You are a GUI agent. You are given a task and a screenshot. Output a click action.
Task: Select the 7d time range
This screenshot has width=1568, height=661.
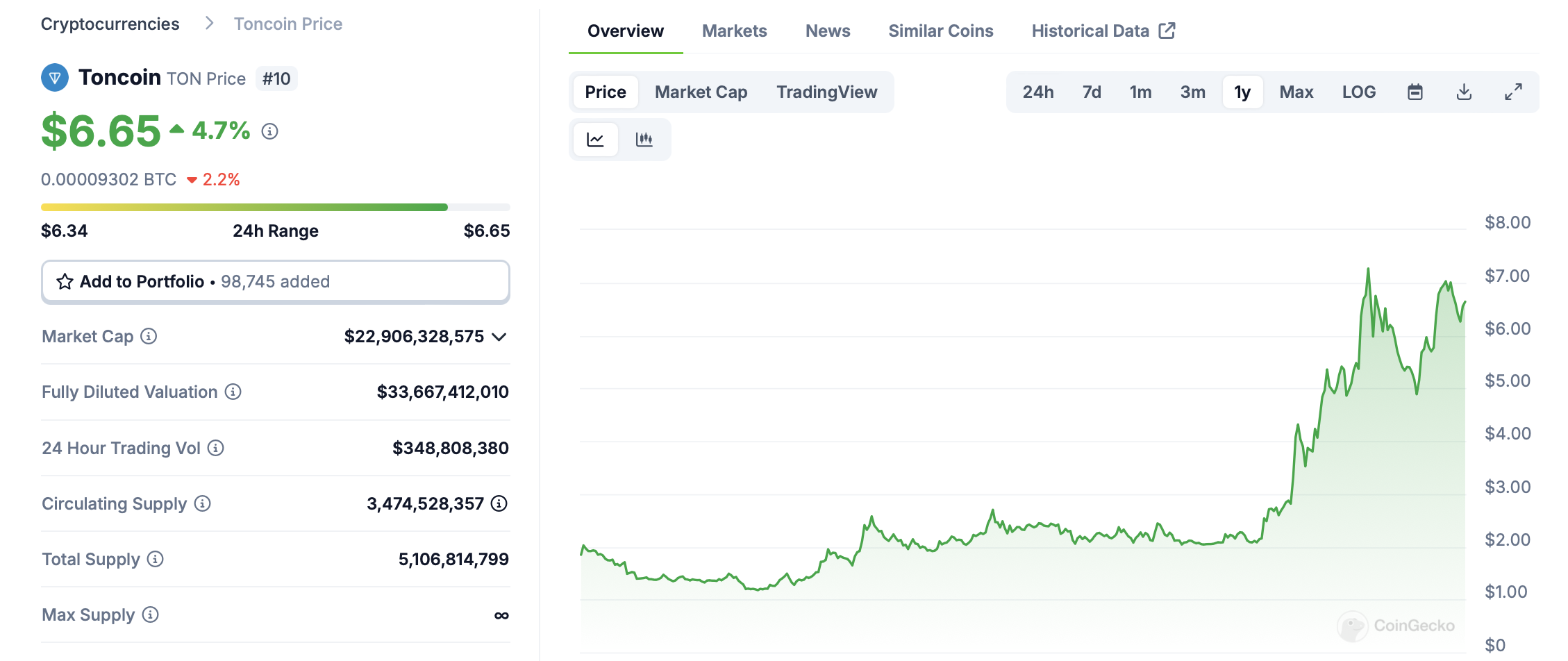1091,92
